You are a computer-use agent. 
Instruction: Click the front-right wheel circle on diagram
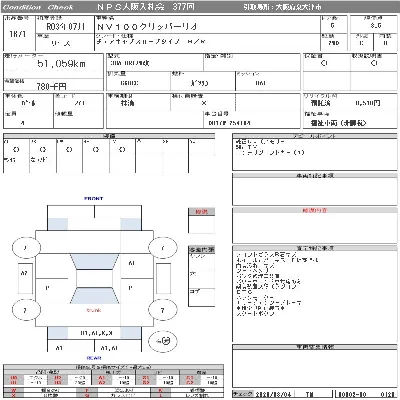click(x=163, y=248)
